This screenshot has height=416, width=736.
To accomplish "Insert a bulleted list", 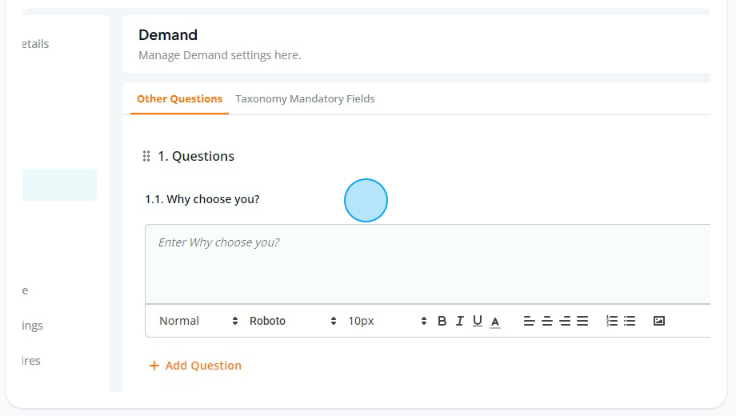I will 629,321.
